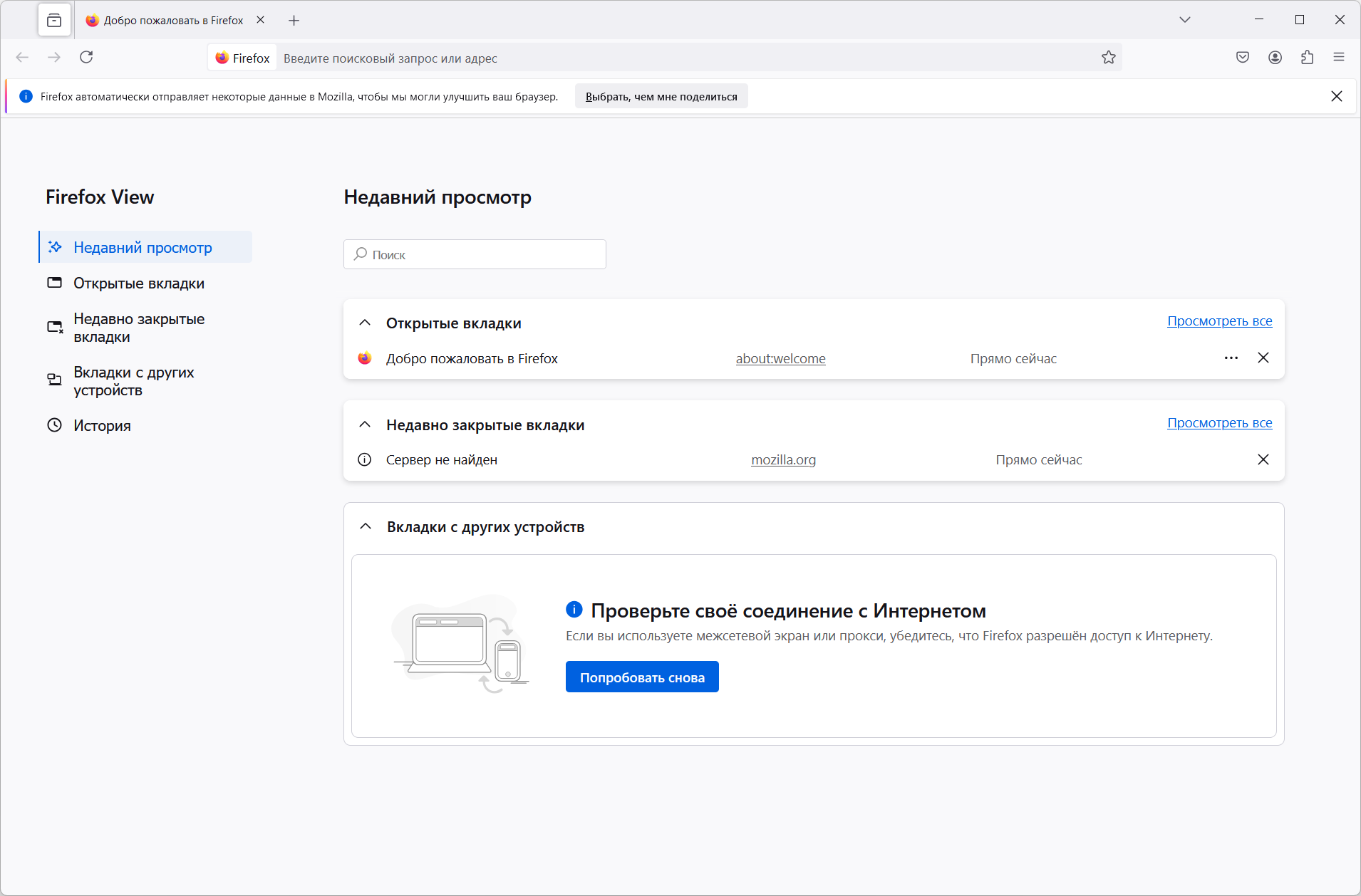Go forward with the forward arrow

point(54,58)
